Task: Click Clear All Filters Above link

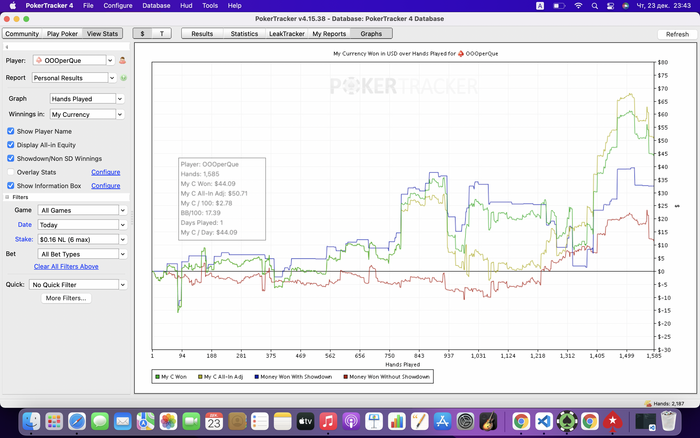Action: click(x=66, y=267)
